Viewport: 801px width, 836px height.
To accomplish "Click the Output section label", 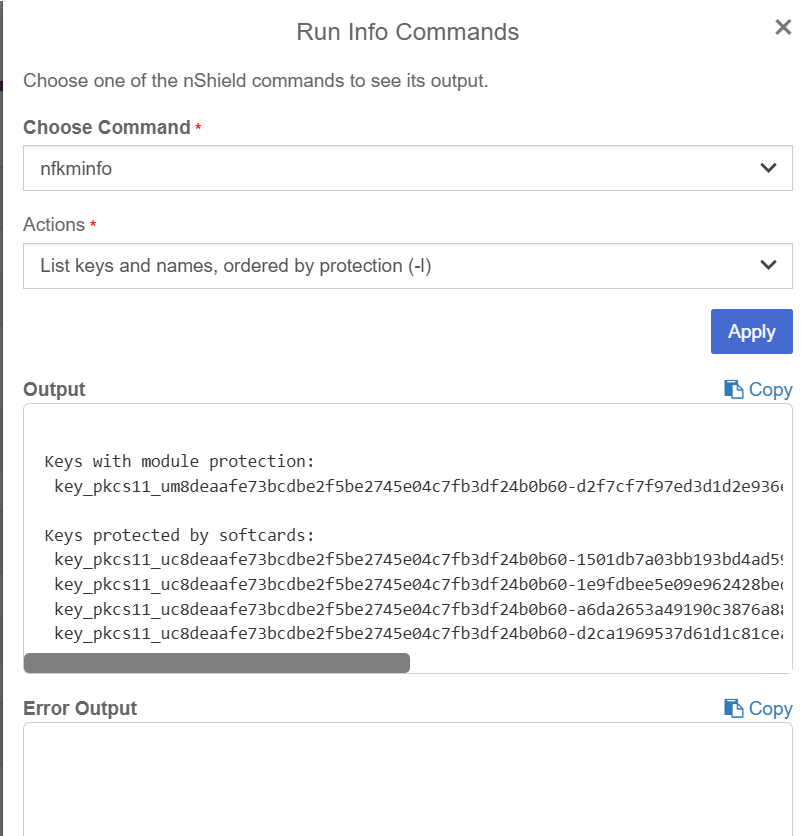I will 53,389.
